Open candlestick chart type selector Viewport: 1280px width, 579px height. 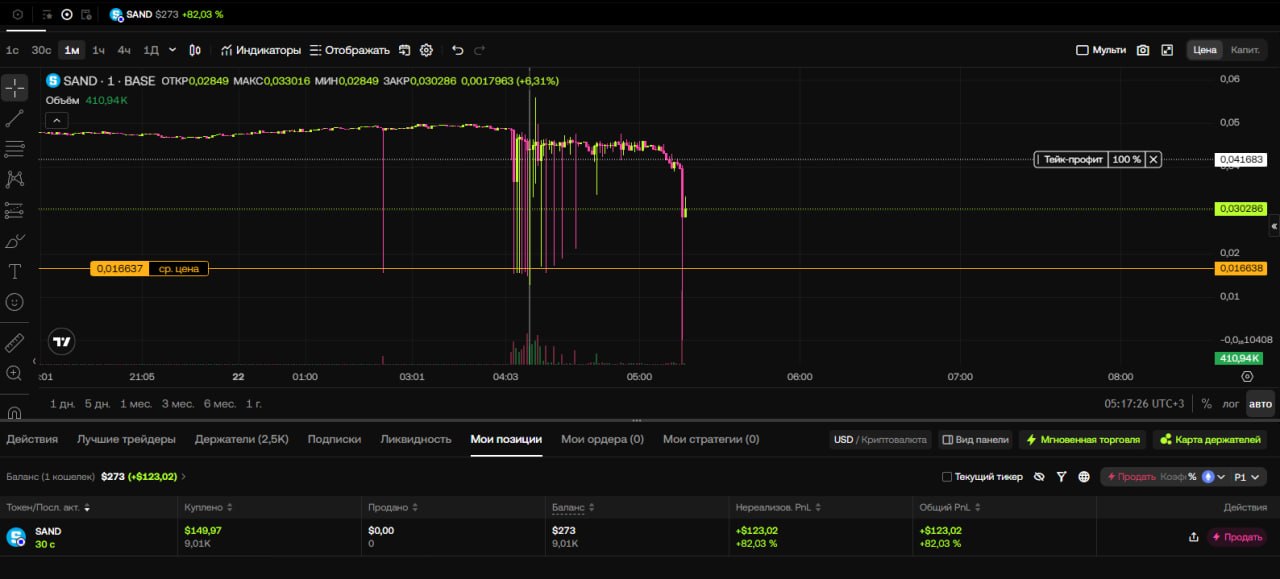click(x=195, y=50)
